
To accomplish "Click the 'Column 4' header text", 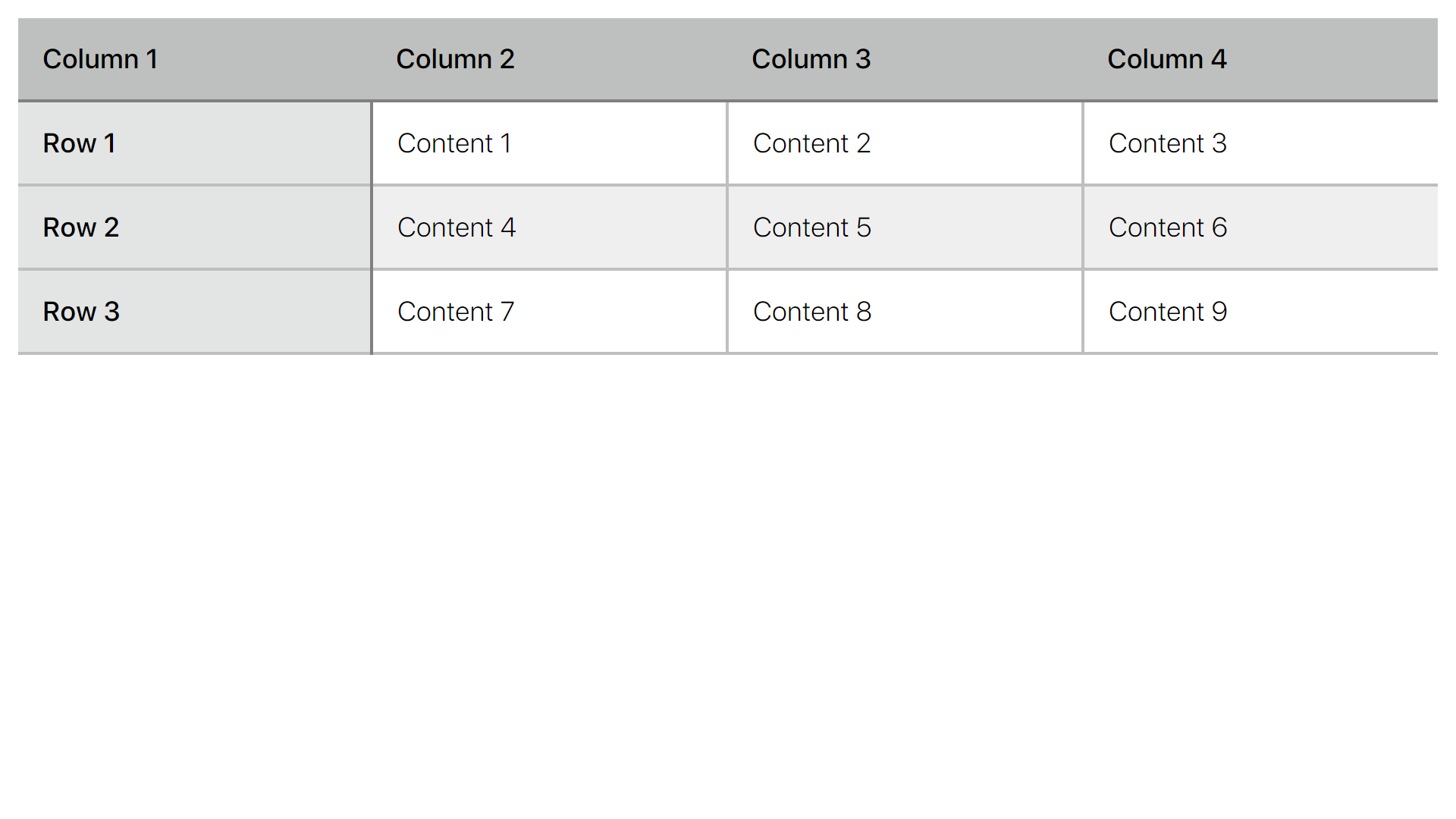I will tap(1167, 59).
